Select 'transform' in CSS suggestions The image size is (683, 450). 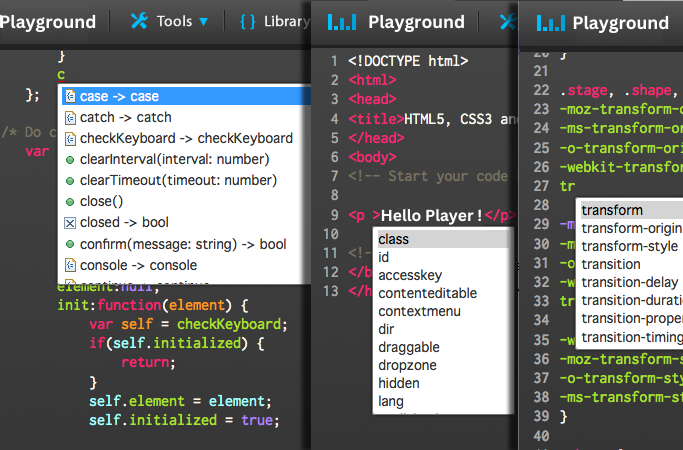pyautogui.click(x=632, y=210)
